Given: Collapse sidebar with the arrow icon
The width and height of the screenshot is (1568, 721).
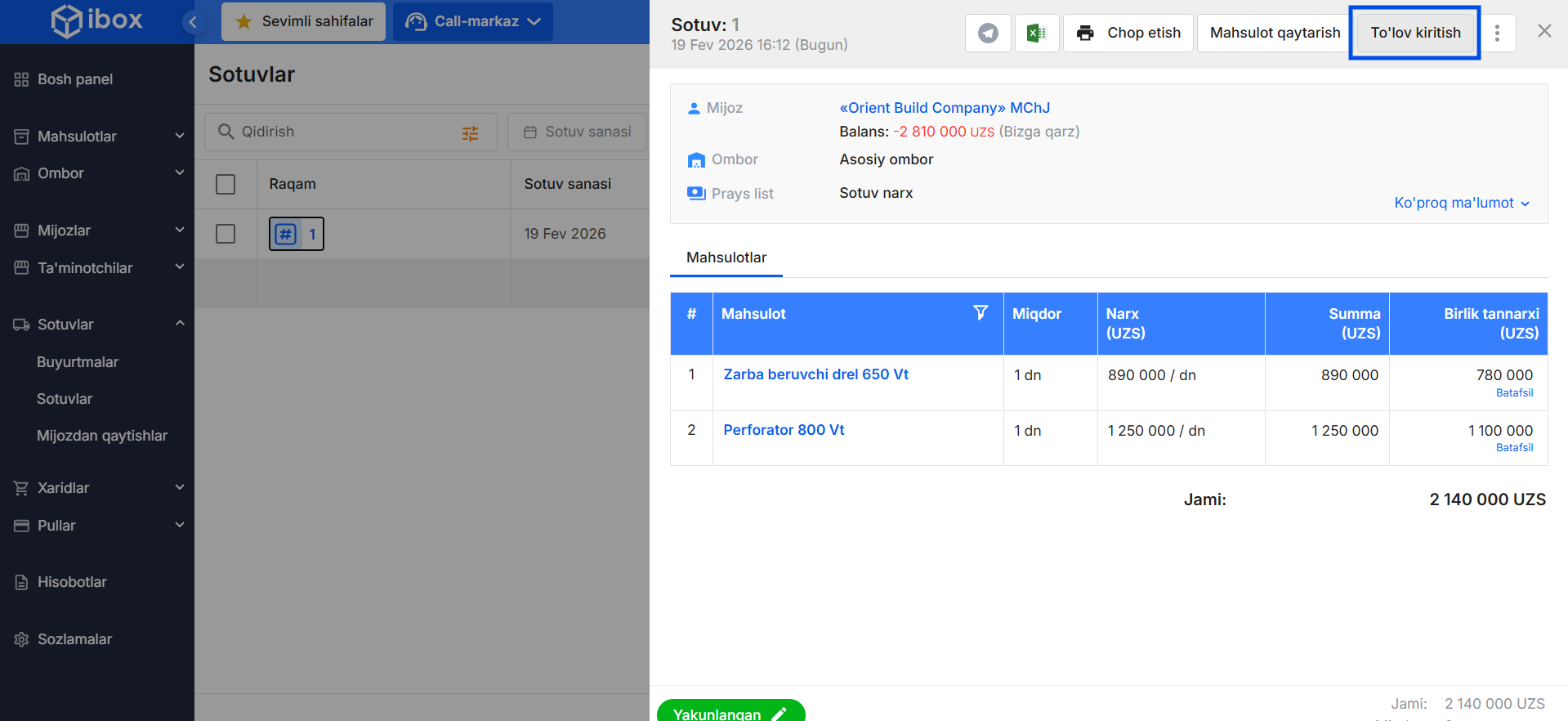Looking at the screenshot, I should (193, 22).
